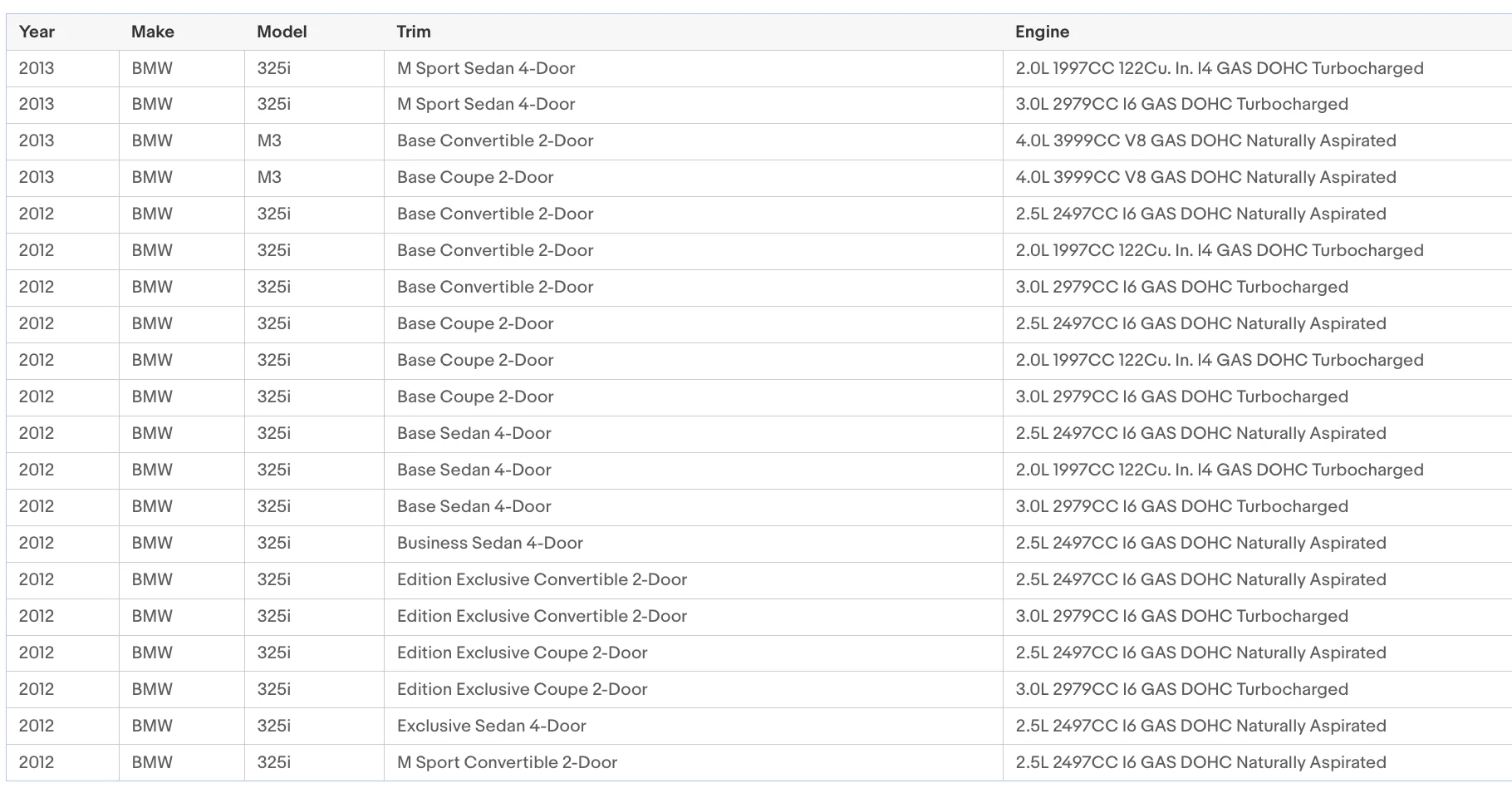Click the 325i model cell in the Business Sedan row
The width and height of the screenshot is (1512, 793).
[314, 544]
